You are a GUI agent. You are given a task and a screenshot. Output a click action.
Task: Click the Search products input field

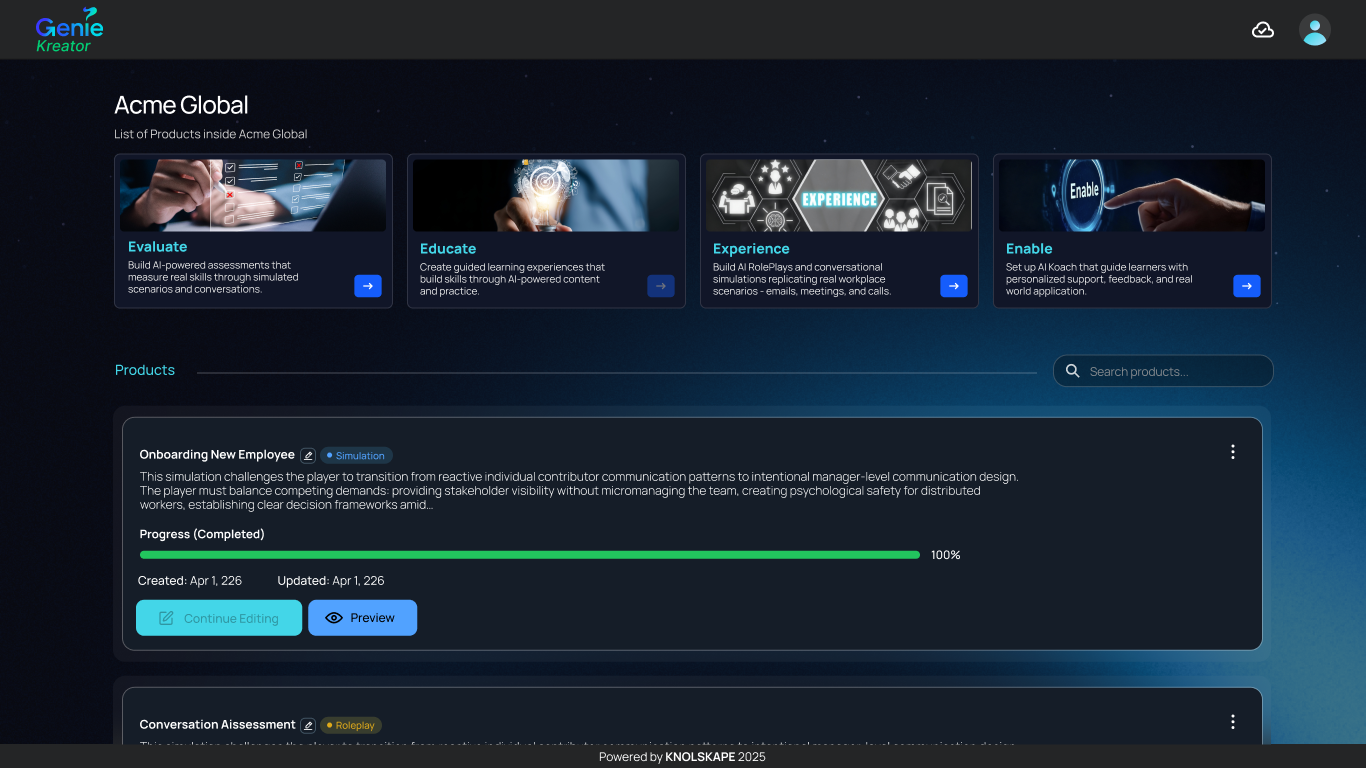1163,371
